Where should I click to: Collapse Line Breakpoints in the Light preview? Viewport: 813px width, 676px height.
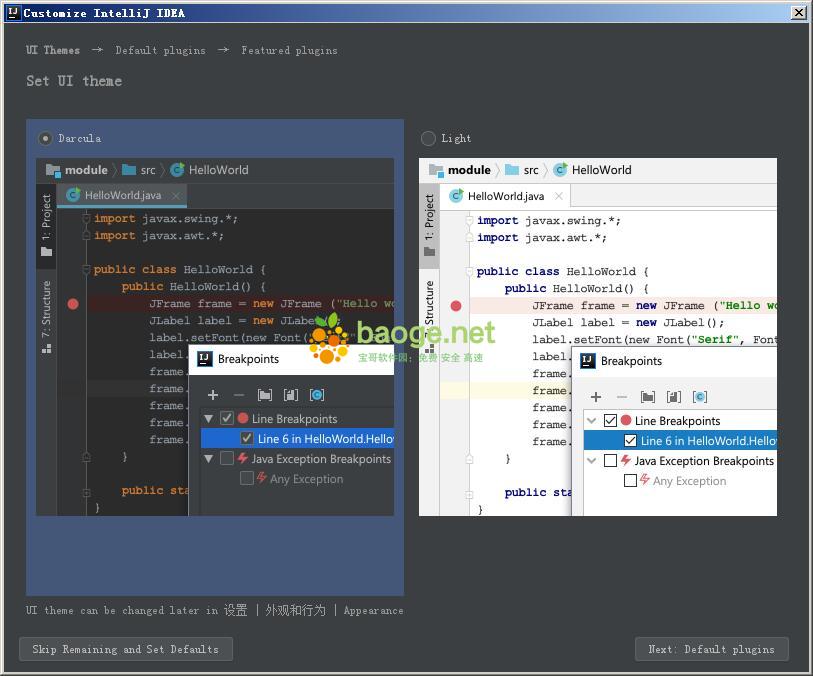coord(592,420)
